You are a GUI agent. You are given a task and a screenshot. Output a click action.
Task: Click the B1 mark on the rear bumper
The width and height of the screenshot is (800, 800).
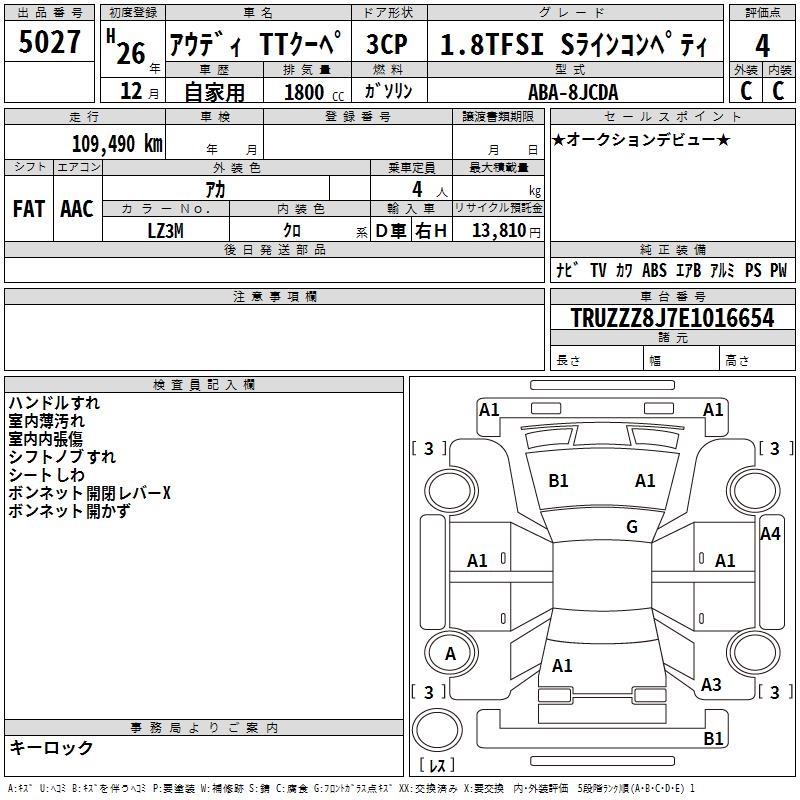point(713,739)
